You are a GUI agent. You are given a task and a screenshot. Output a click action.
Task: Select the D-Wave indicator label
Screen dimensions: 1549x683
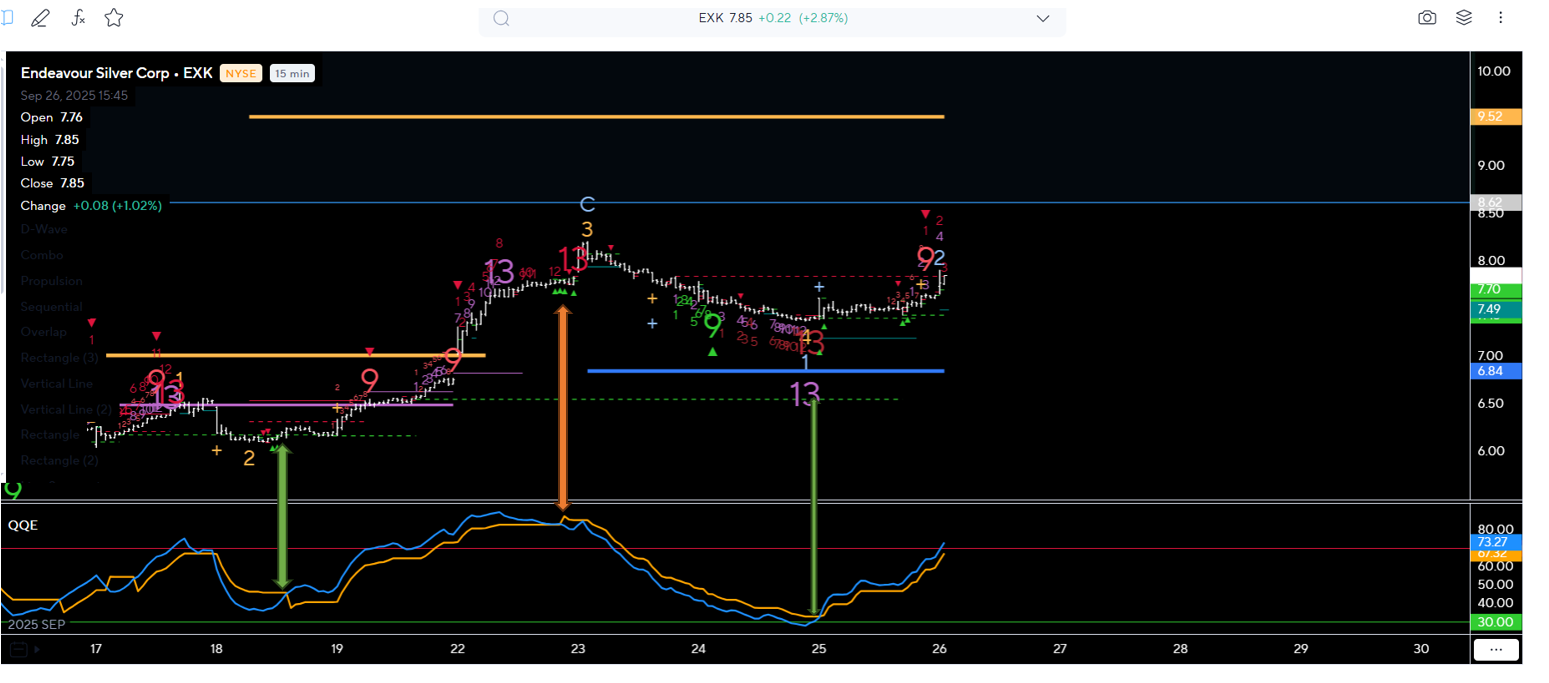44,229
